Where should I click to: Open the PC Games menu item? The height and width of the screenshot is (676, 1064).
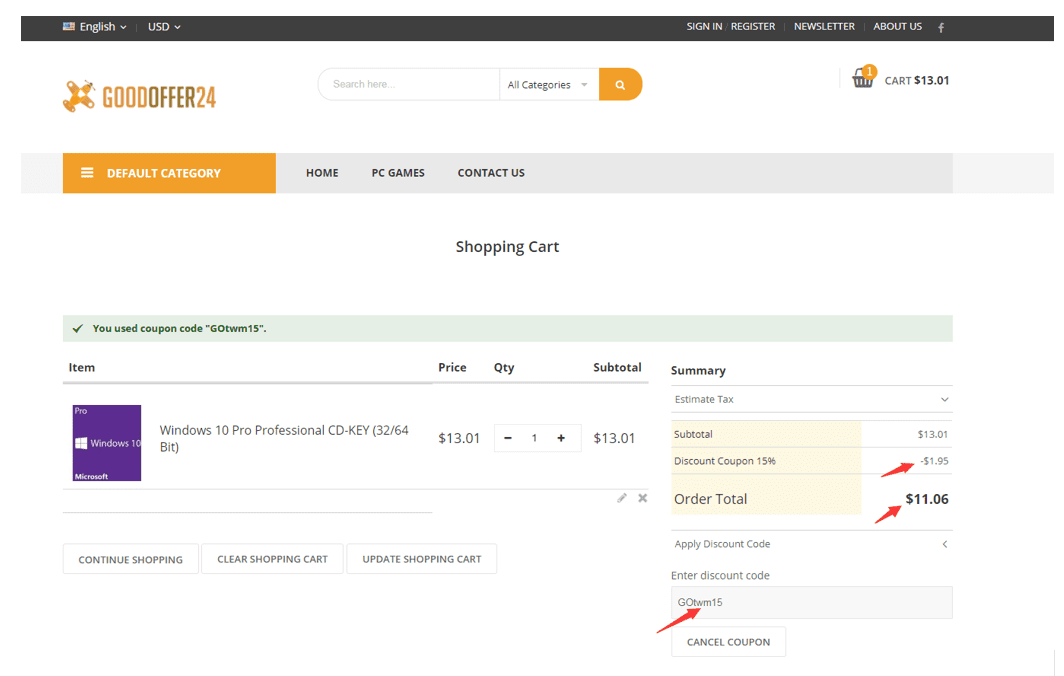(398, 173)
